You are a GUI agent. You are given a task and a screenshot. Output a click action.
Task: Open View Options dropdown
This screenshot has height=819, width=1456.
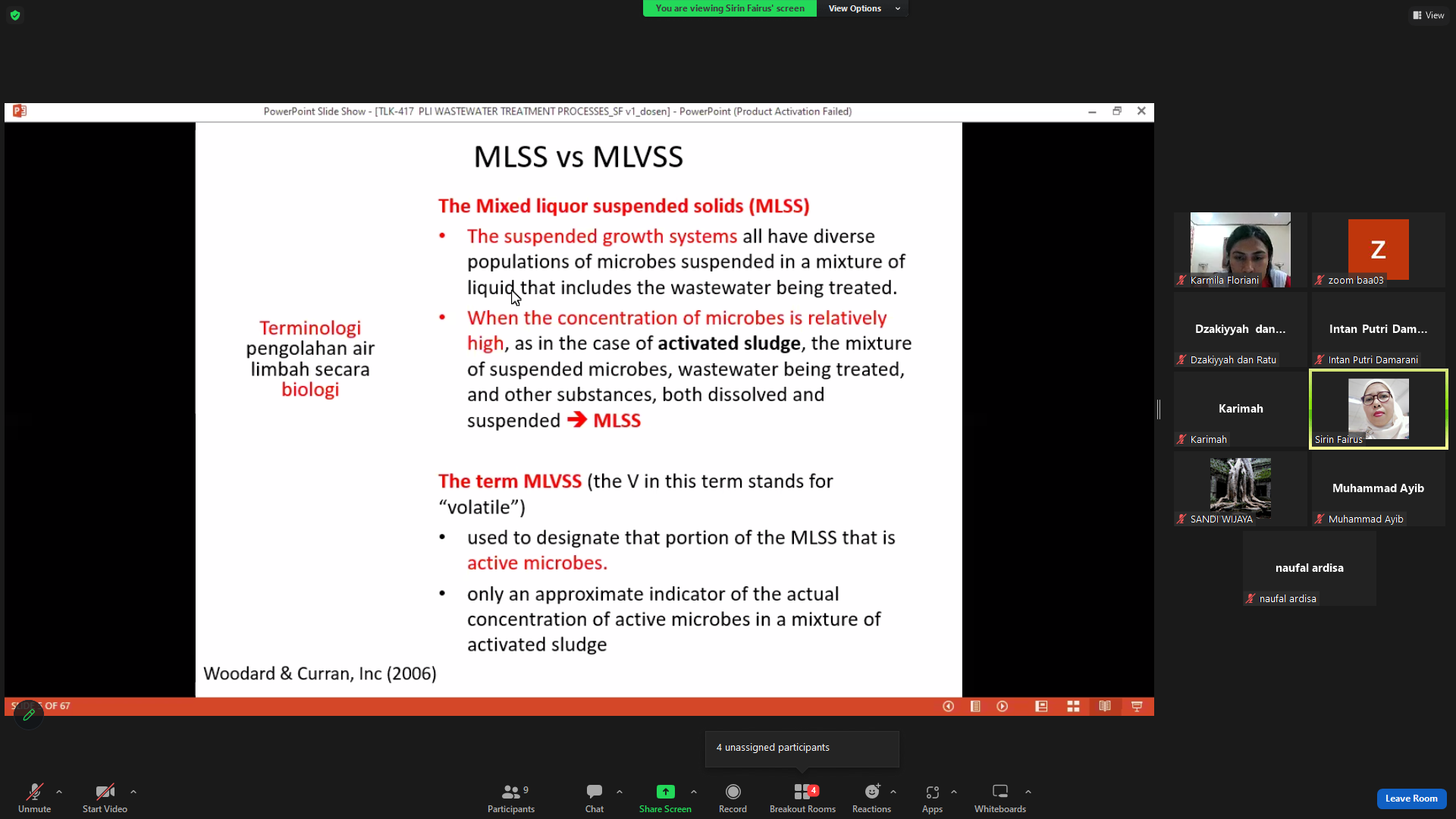tap(863, 8)
